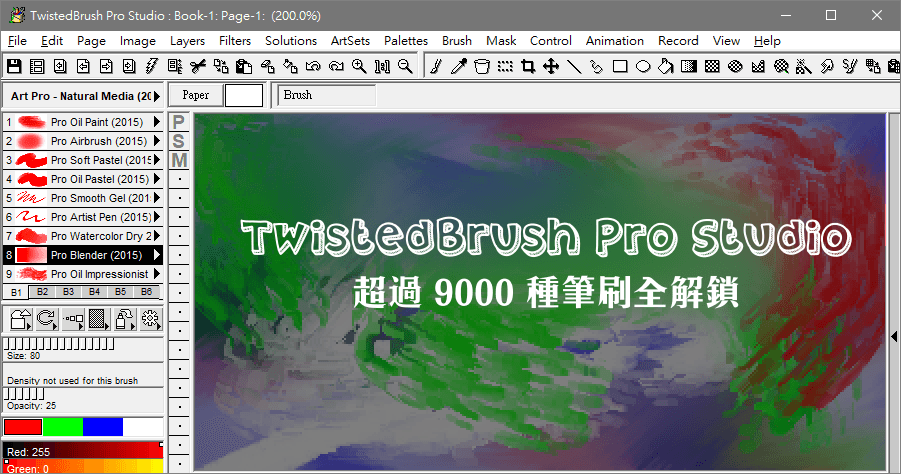This screenshot has width=901, height=474.
Task: Select the paint brush tool icon
Action: coord(436,66)
